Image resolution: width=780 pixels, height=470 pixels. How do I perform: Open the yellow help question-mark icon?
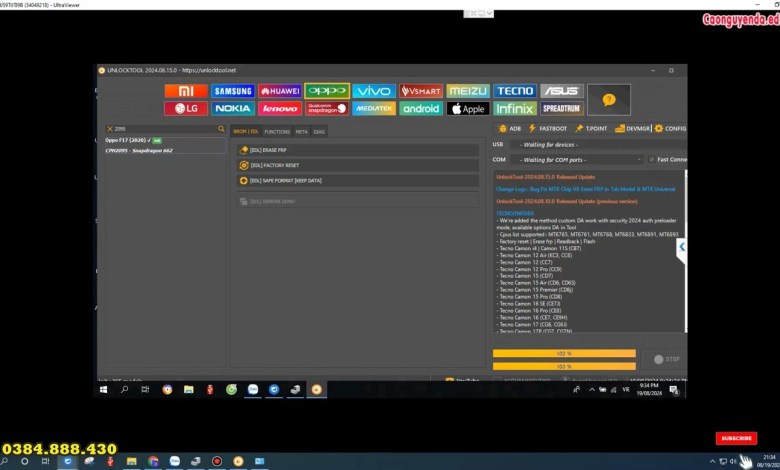click(x=608, y=99)
